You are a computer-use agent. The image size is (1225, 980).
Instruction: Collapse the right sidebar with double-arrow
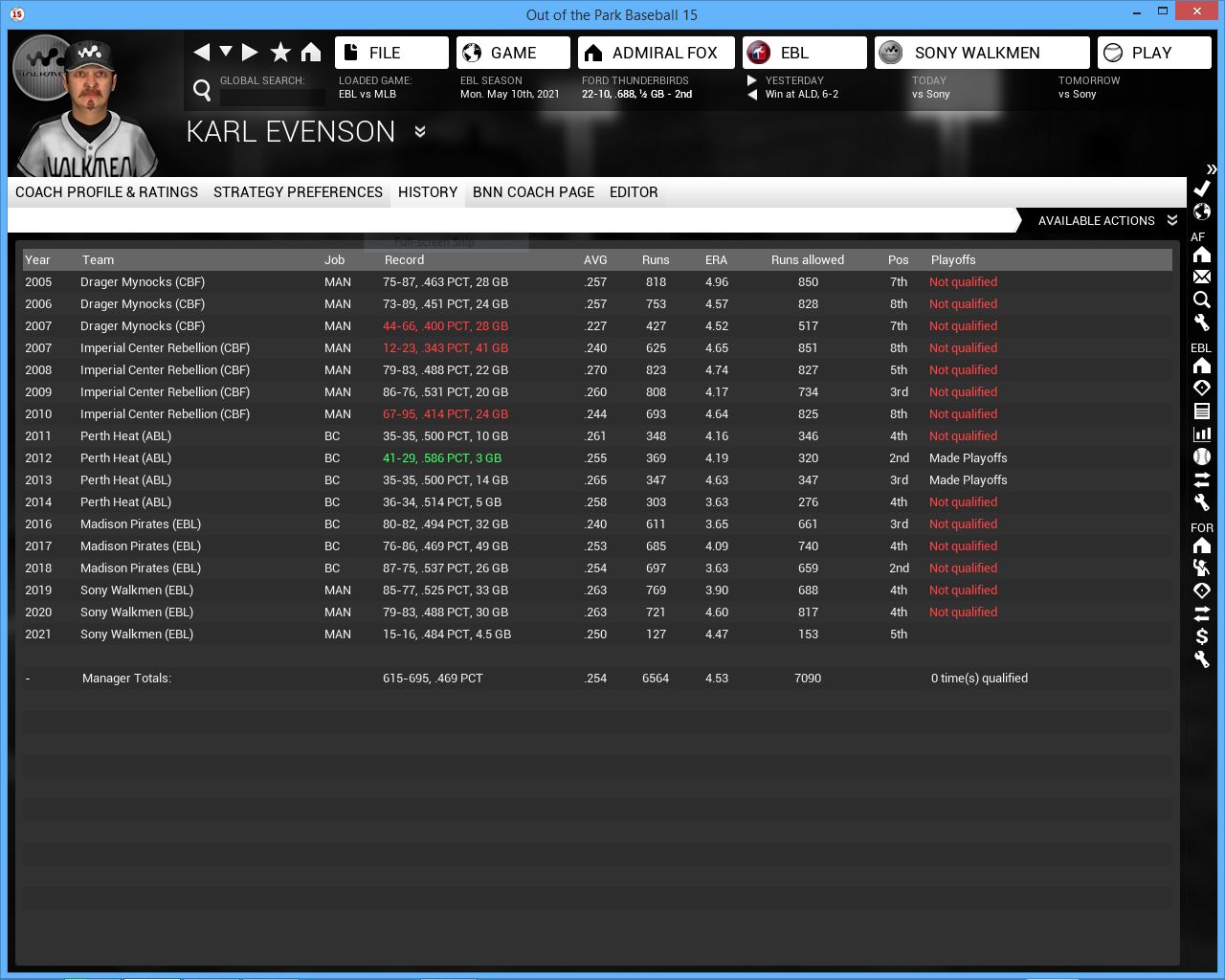pyautogui.click(x=1211, y=168)
